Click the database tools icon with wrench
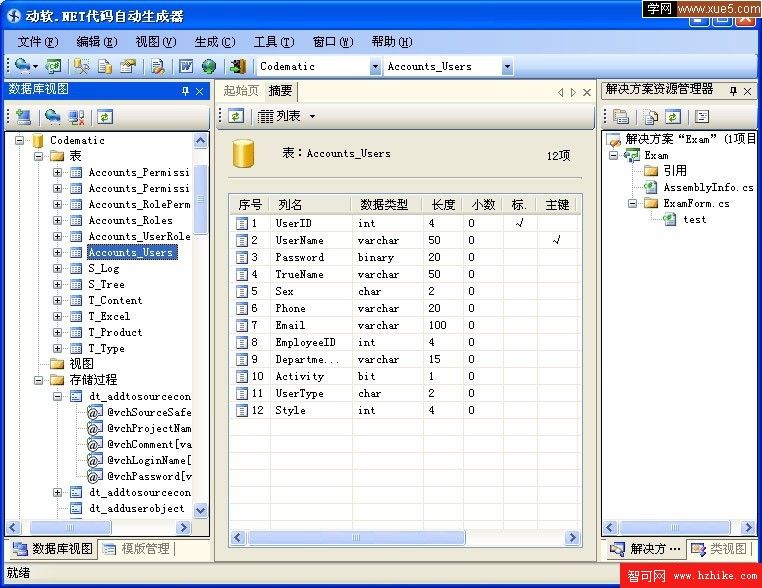 click(82, 66)
